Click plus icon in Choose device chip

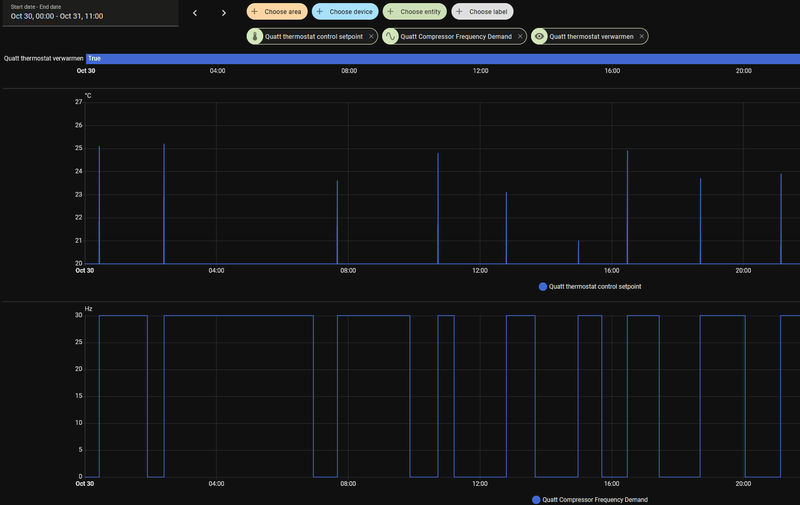point(319,11)
